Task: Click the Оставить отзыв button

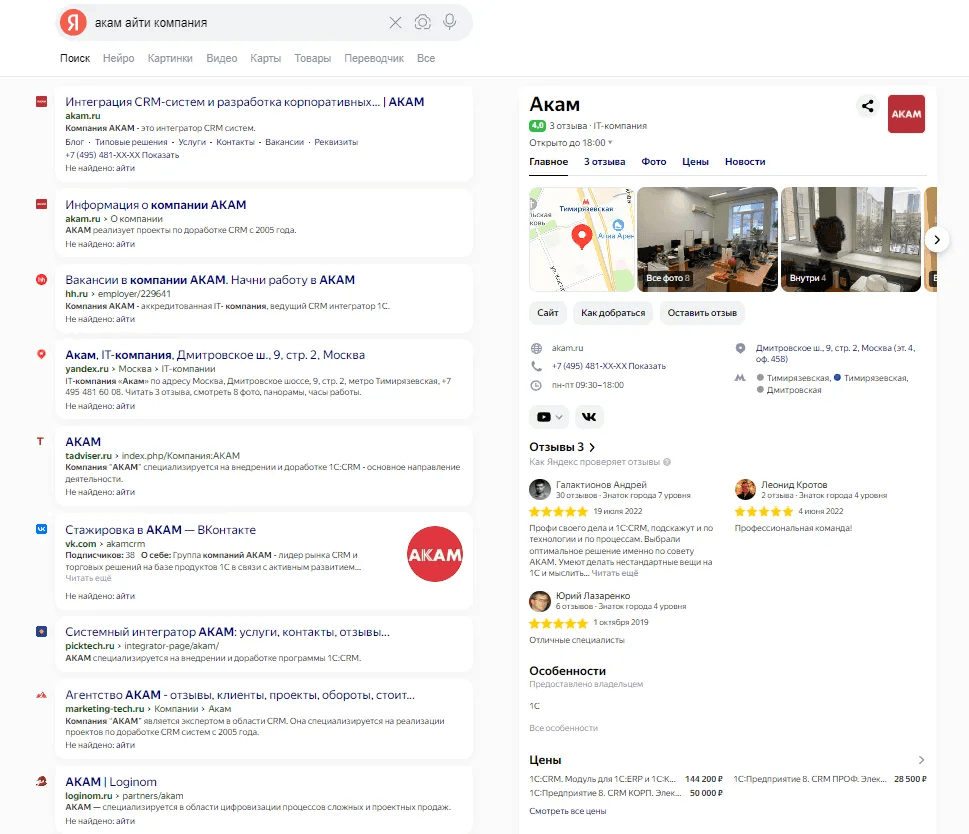Action: (702, 313)
